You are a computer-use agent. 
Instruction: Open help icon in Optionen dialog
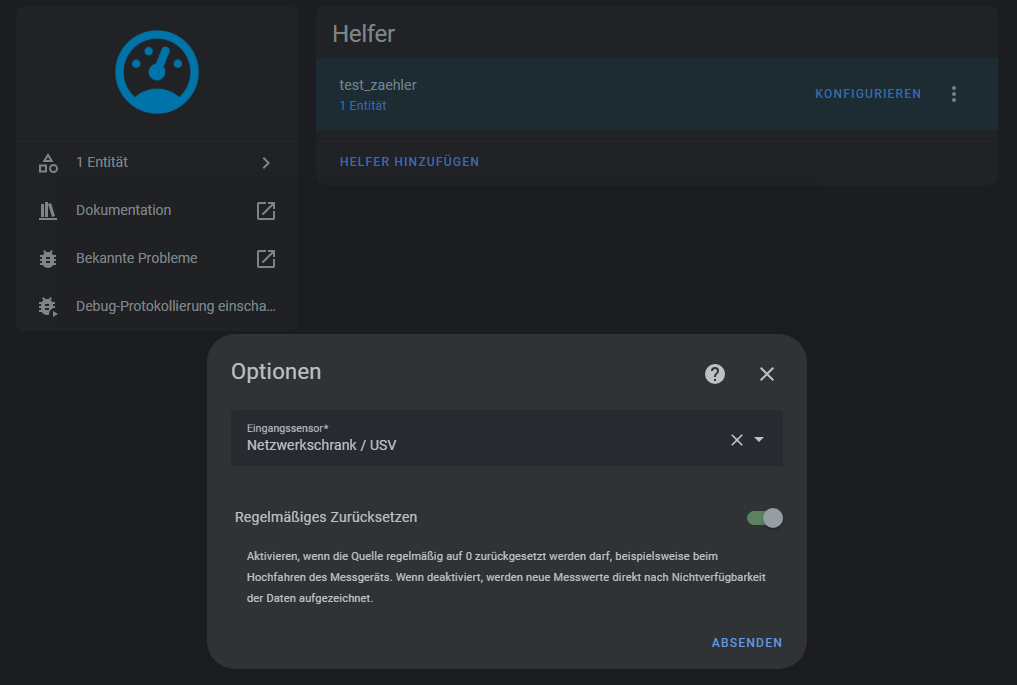pos(715,374)
